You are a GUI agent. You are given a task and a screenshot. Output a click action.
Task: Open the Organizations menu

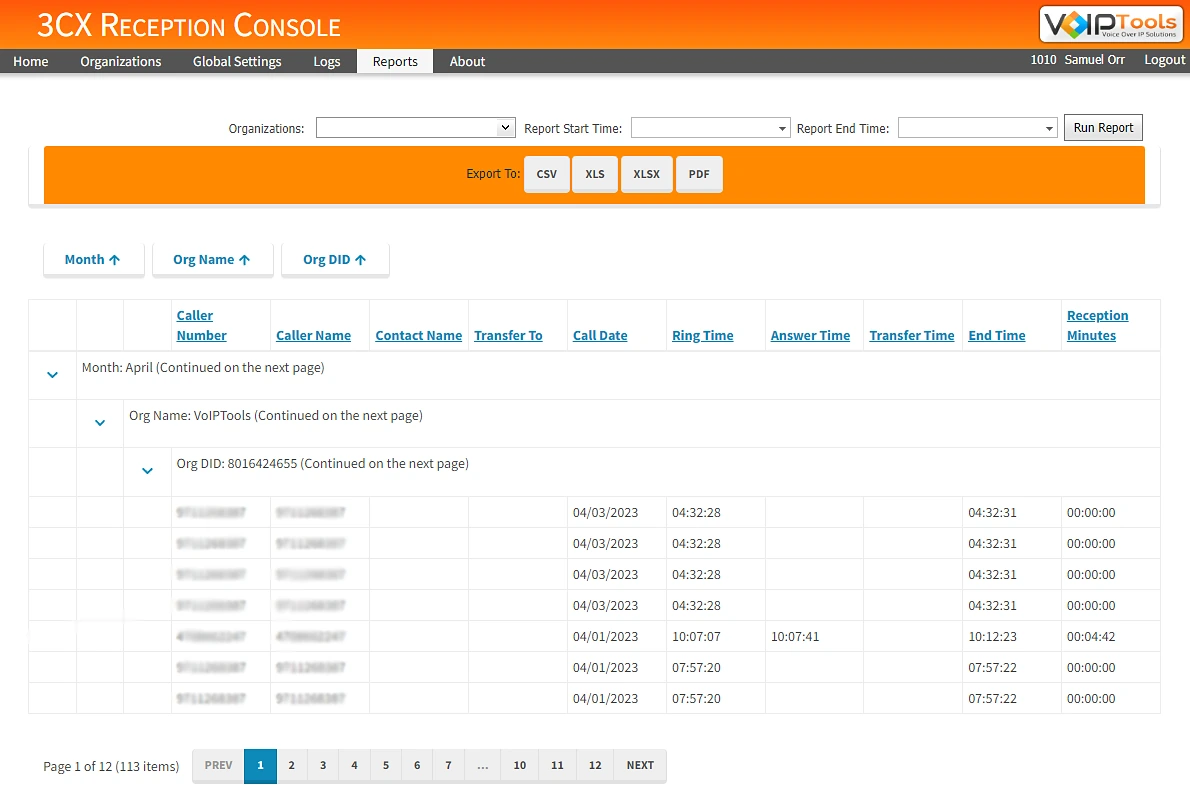(121, 61)
